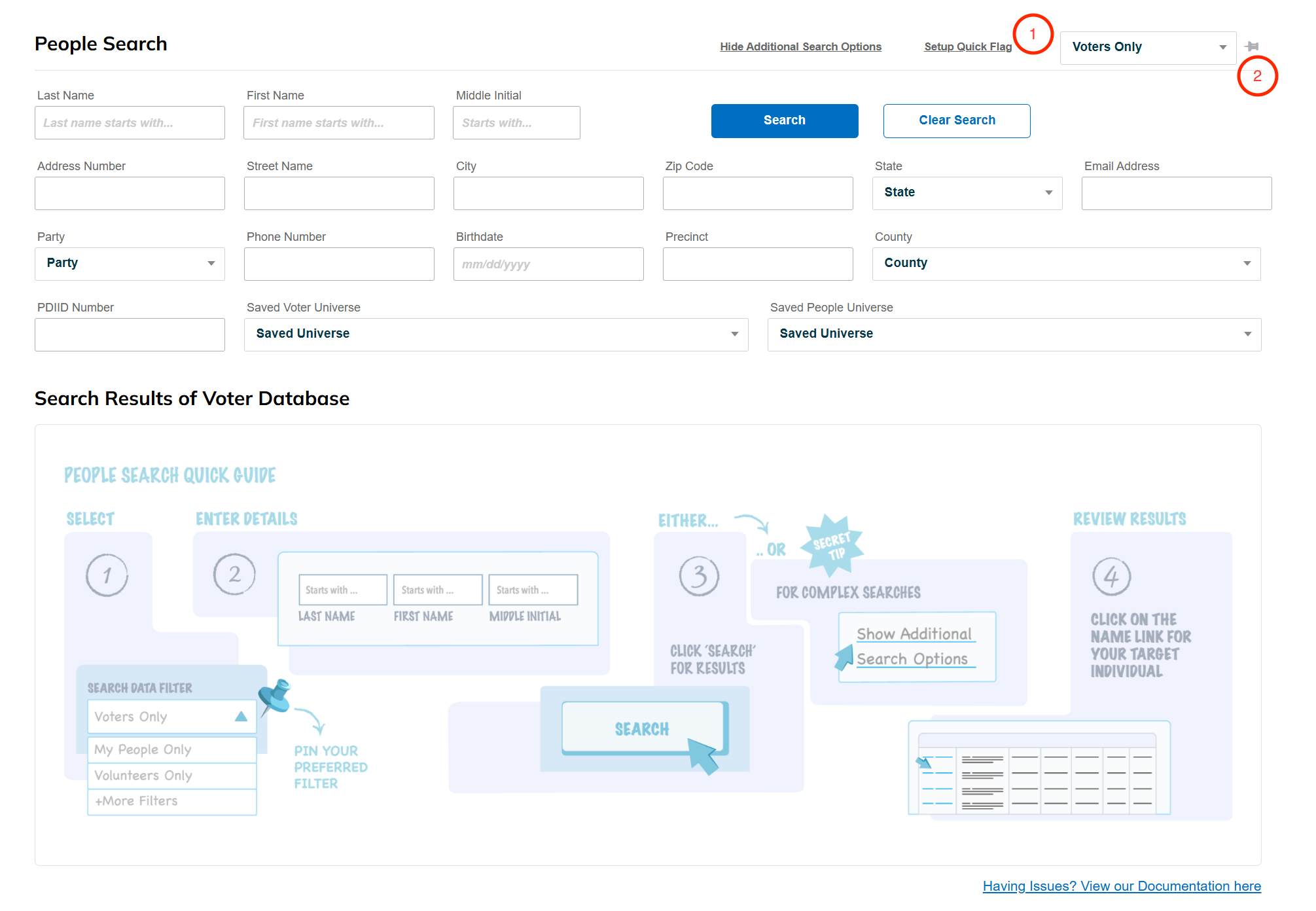Click the pin filter icon beside Voters Only
The image size is (1316, 911).
[x=1251, y=46]
